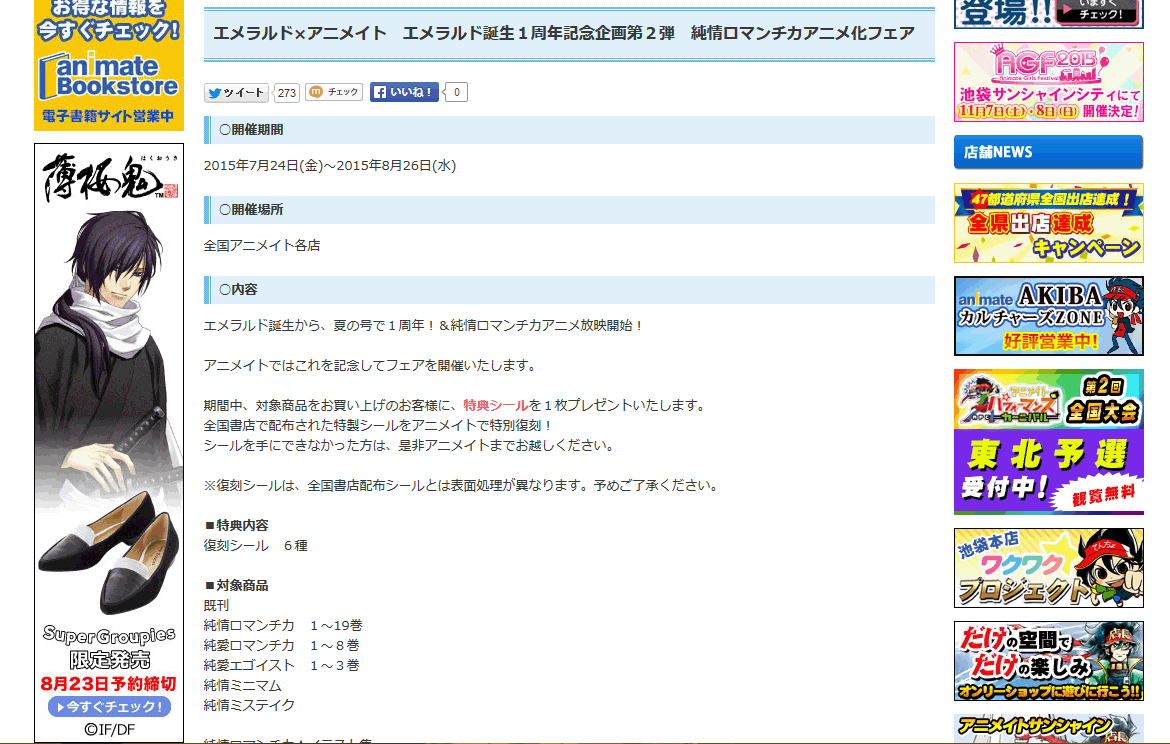1170x744 pixels.
Task: Click the line 純愛エゴイスト 1～3巻
Action: (x=281, y=666)
